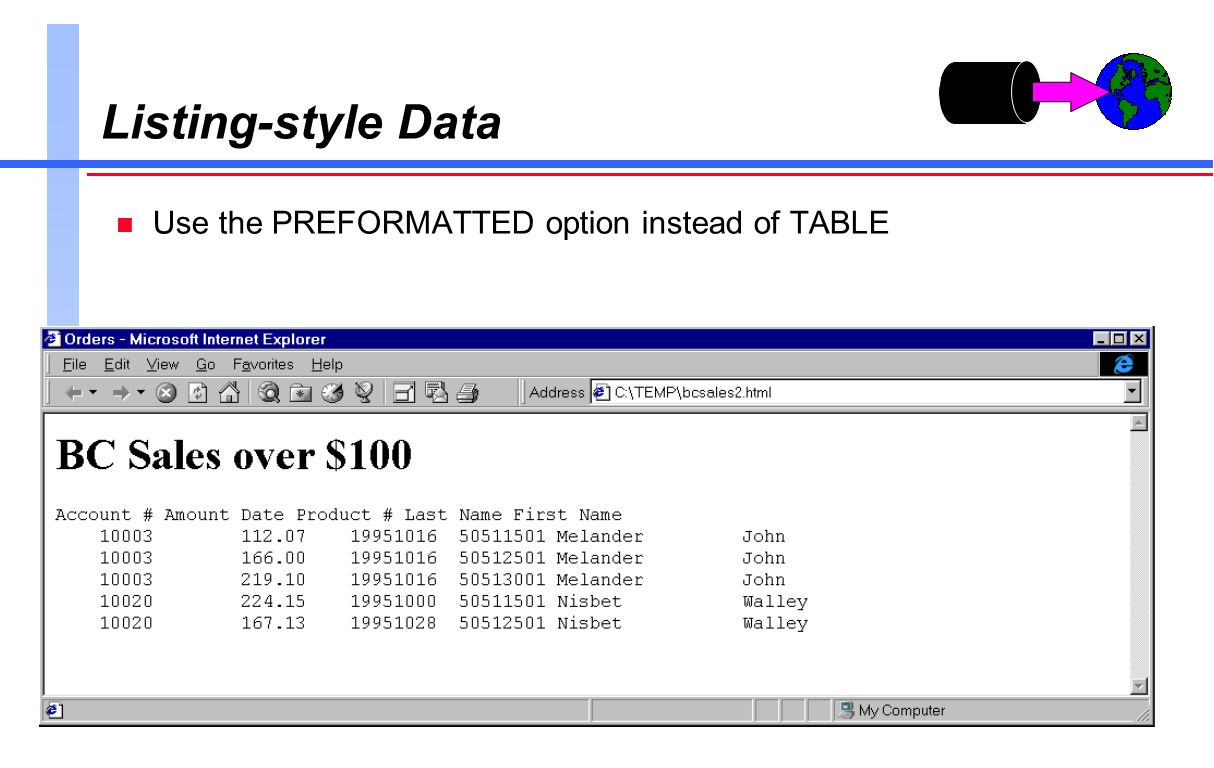Switch to Fullscreen view icon
1214x768 pixels.
point(405,393)
